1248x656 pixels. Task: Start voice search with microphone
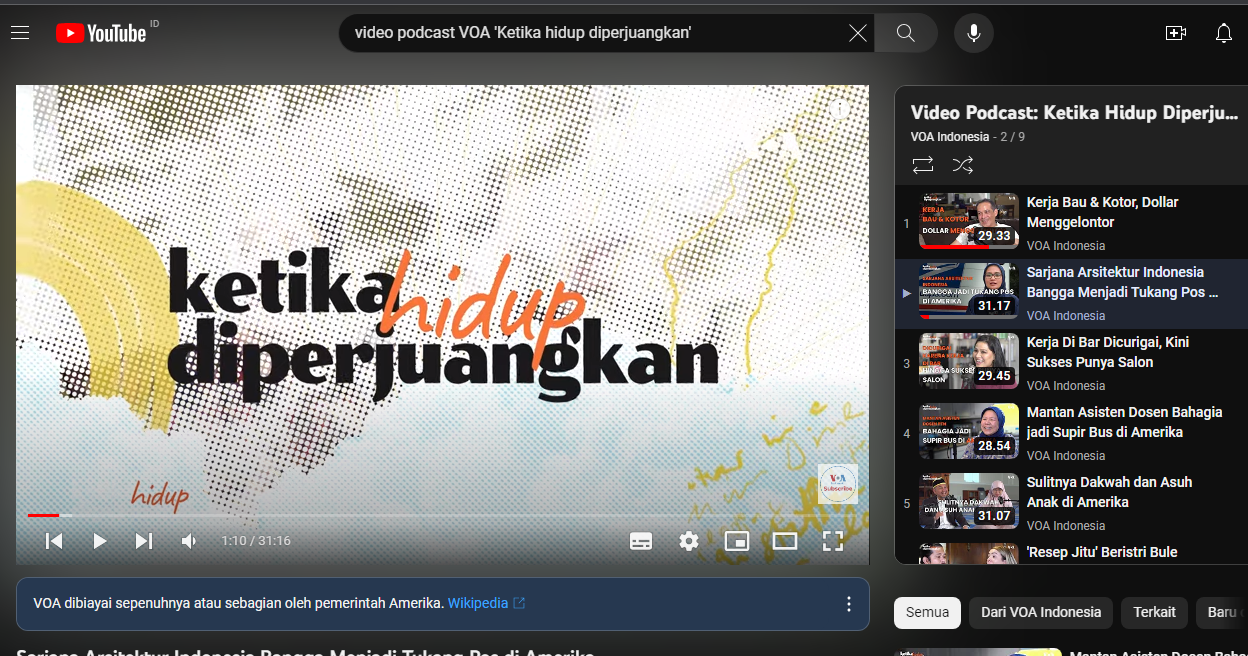pos(973,33)
